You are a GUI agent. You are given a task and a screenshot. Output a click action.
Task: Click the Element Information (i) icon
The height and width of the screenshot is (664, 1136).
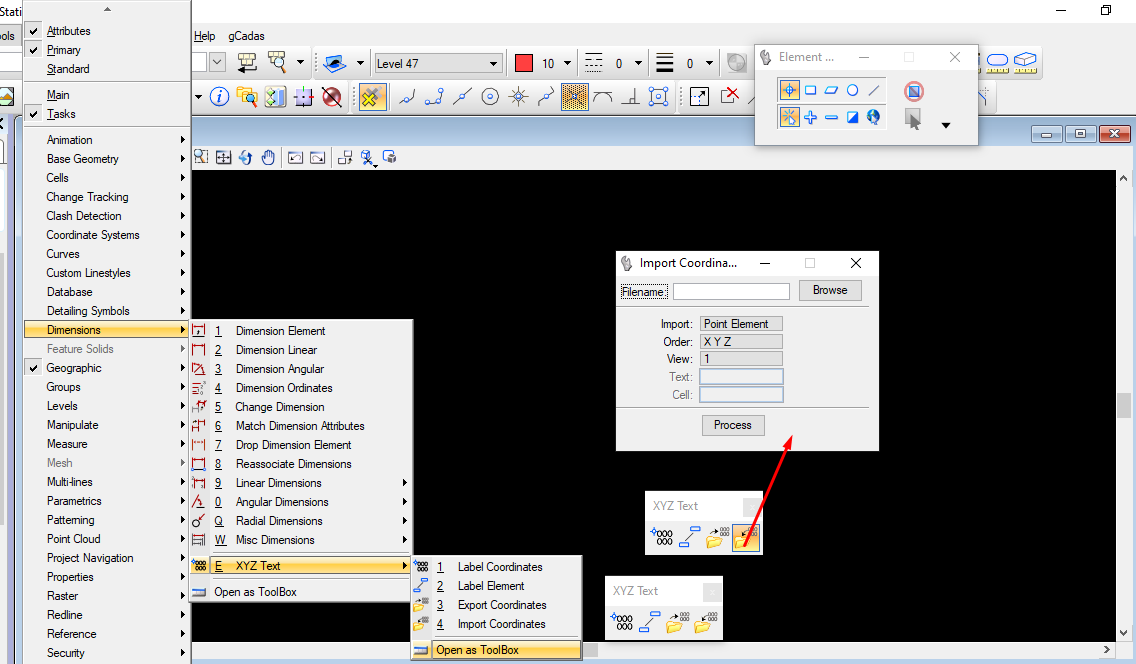219,96
